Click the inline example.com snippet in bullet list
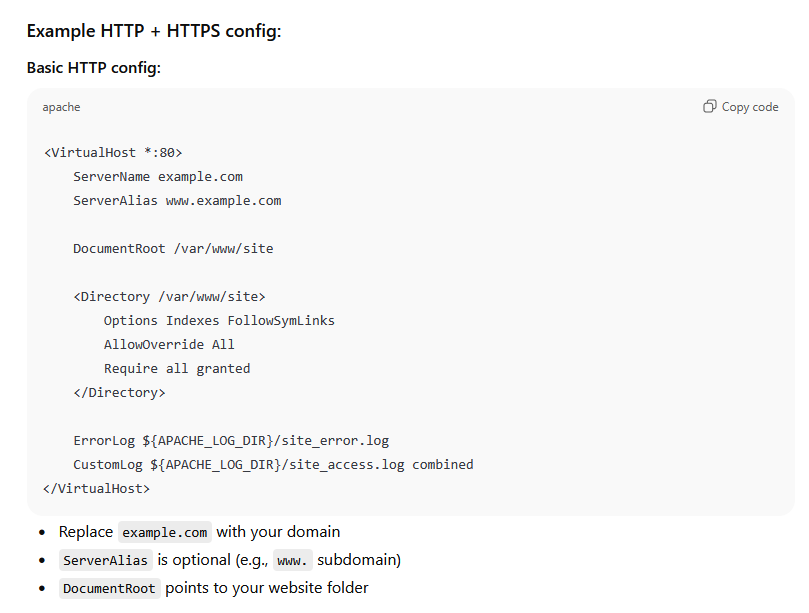The width and height of the screenshot is (809, 613). [165, 532]
